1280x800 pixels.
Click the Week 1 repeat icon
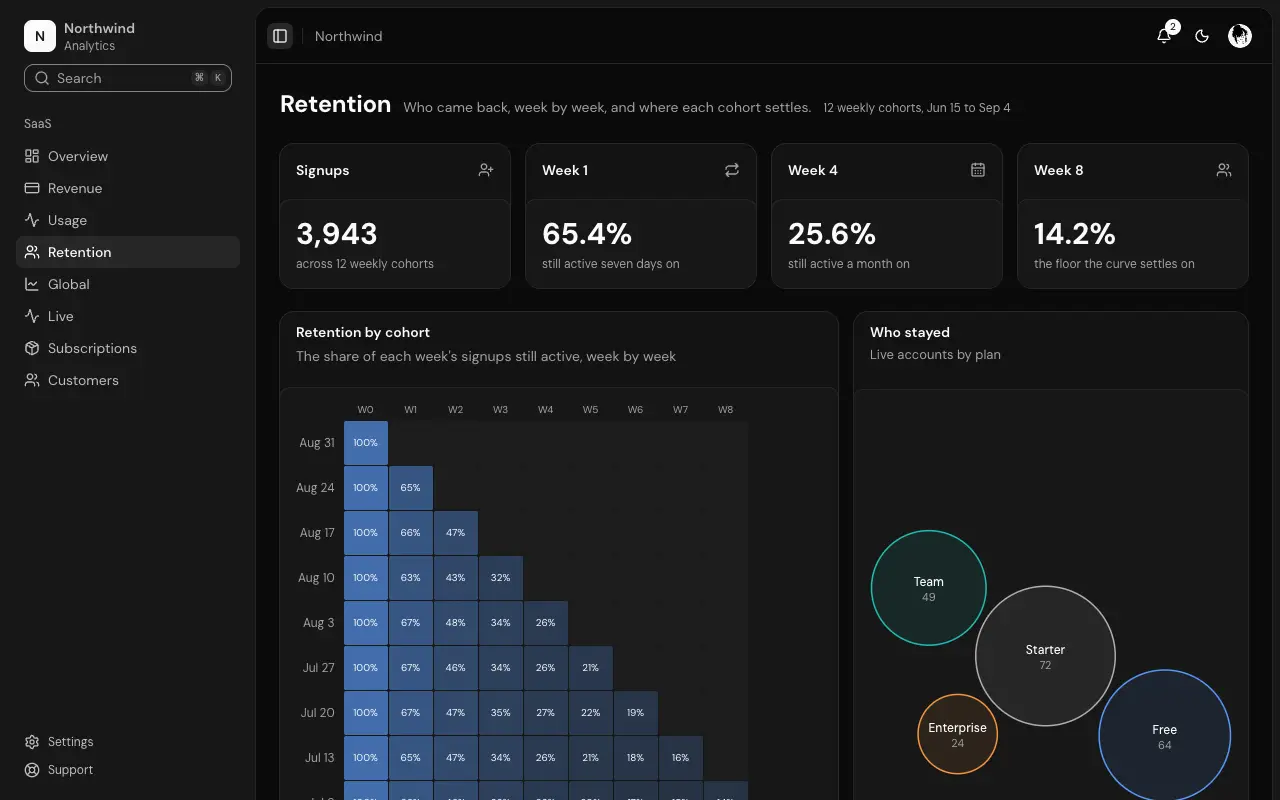click(732, 170)
